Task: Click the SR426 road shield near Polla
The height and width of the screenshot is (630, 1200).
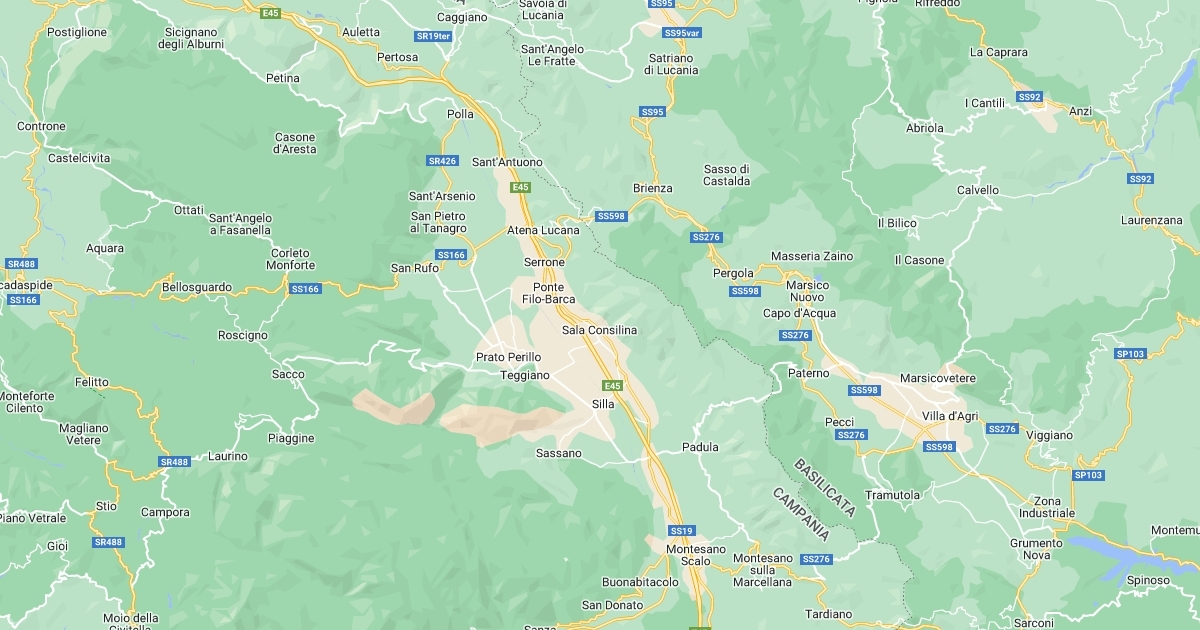Action: [x=442, y=161]
